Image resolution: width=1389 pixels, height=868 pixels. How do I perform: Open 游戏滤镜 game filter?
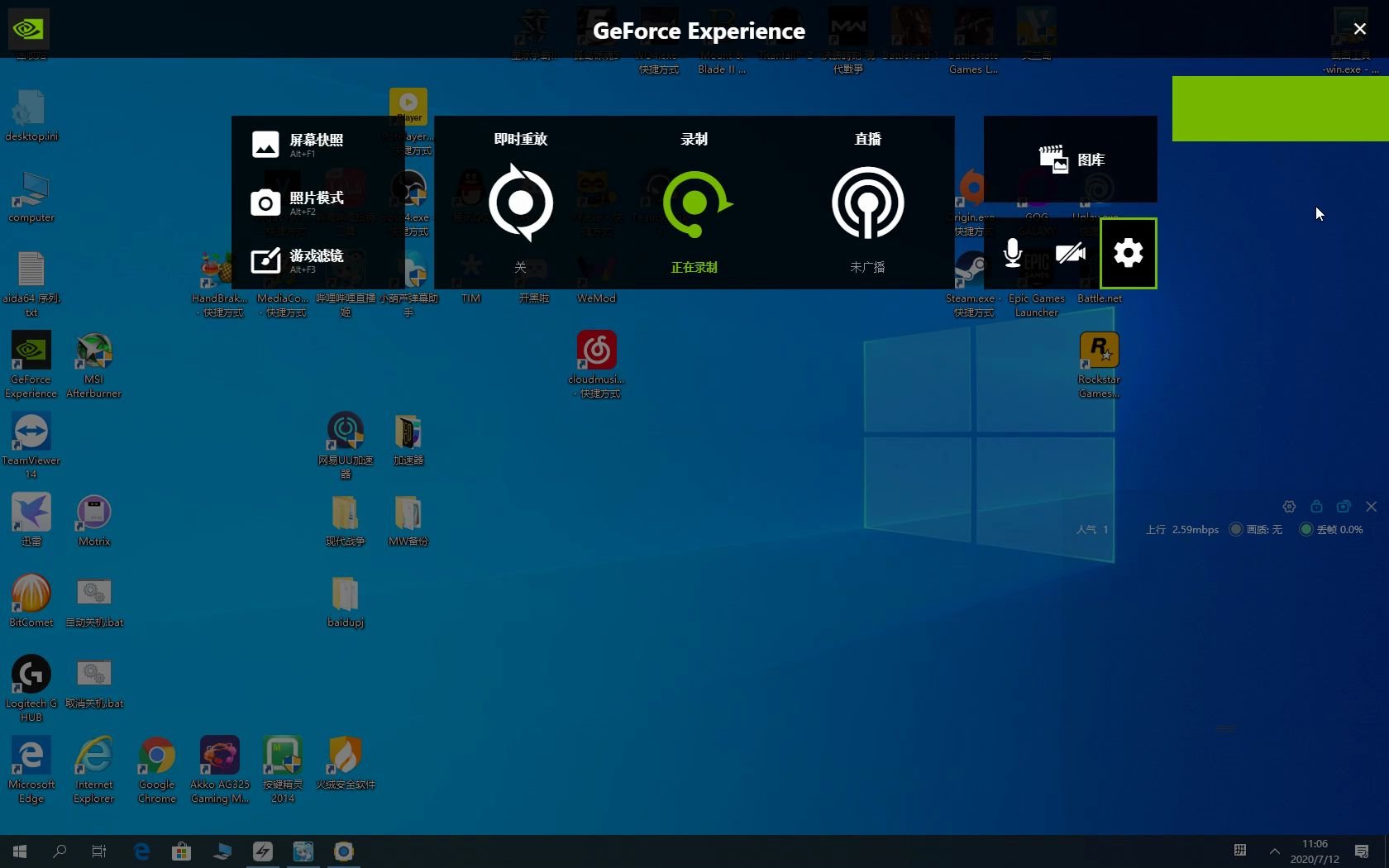pyautogui.click(x=298, y=260)
